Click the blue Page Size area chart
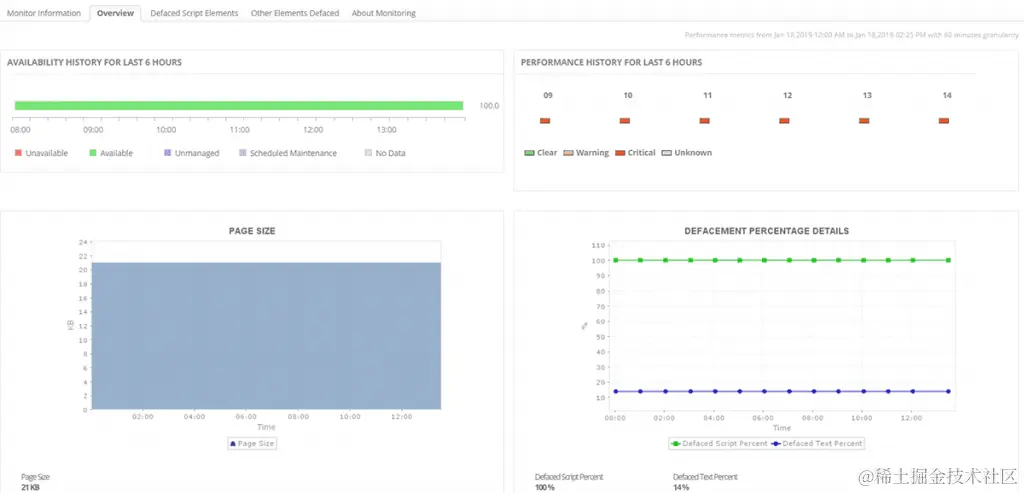The height and width of the screenshot is (493, 1024). pos(266,336)
